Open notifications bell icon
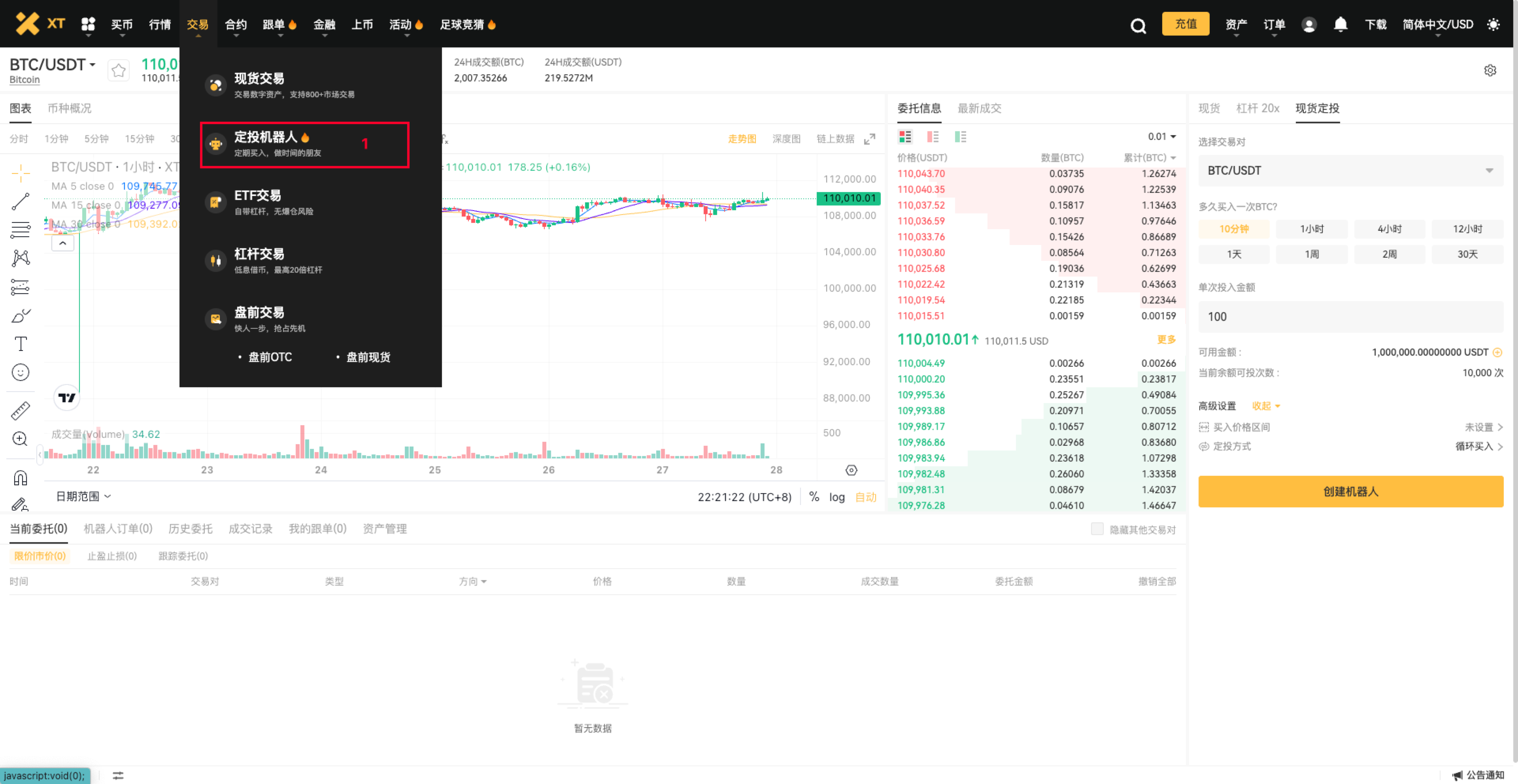The image size is (1518, 784). coord(1341,24)
